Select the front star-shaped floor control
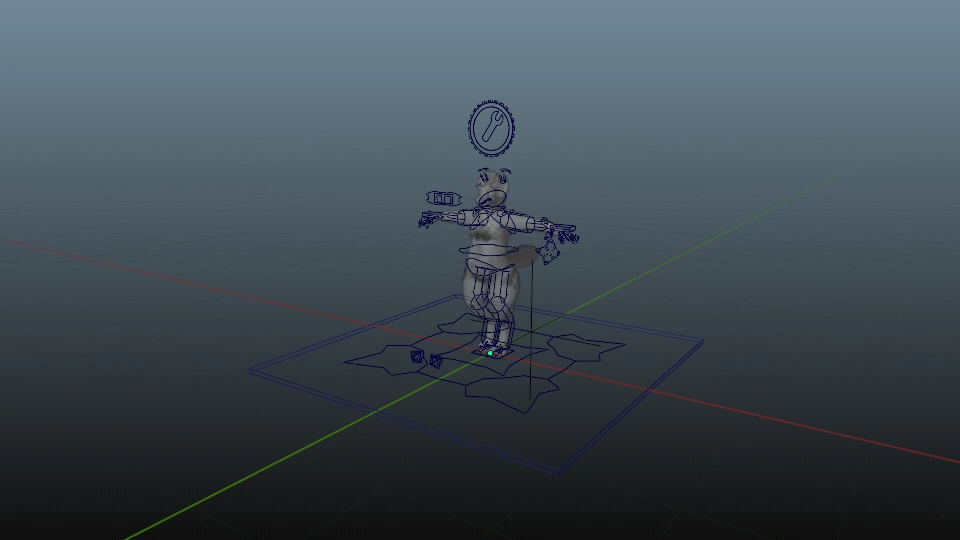 (512, 392)
